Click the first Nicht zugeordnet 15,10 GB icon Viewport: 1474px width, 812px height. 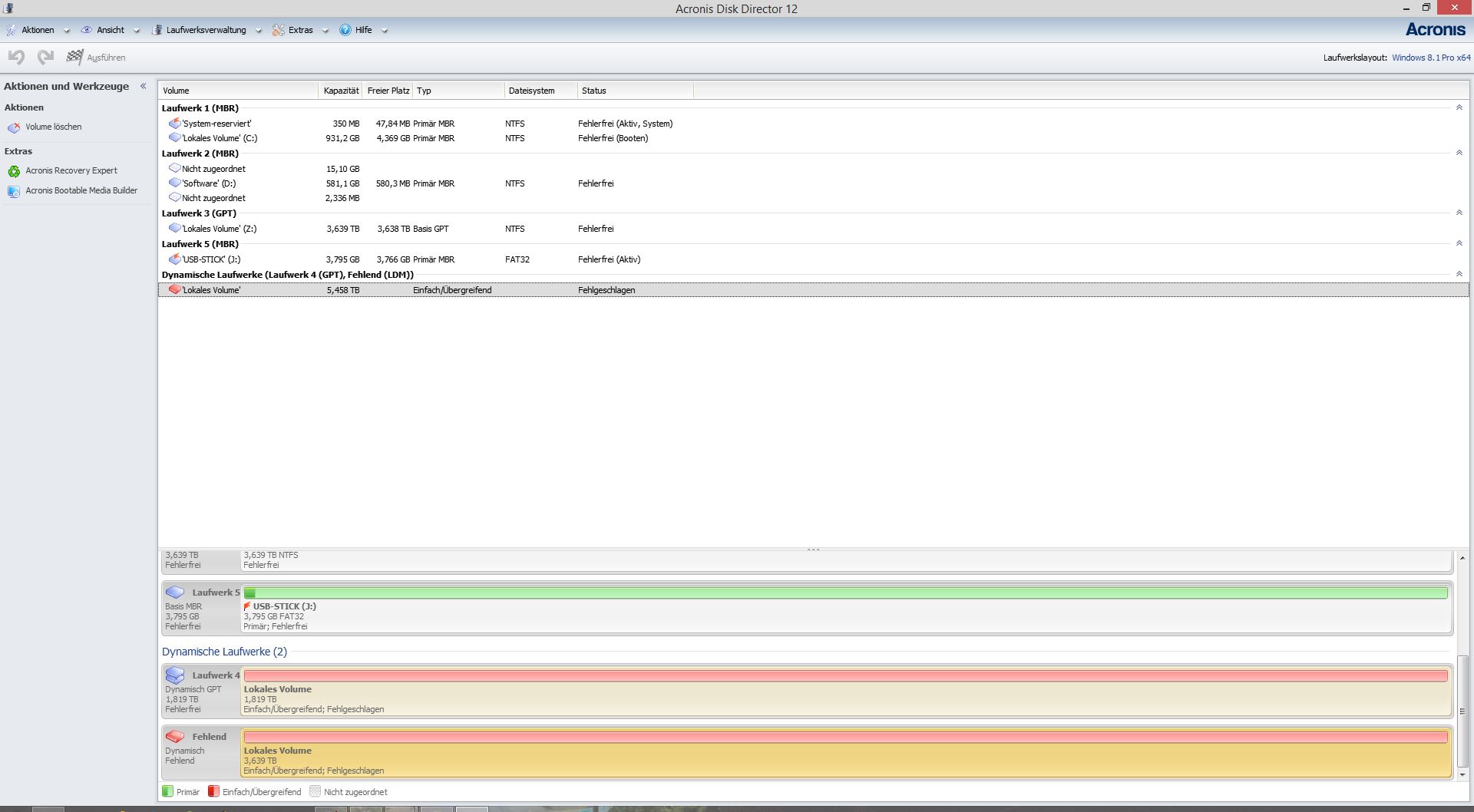pyautogui.click(x=174, y=168)
